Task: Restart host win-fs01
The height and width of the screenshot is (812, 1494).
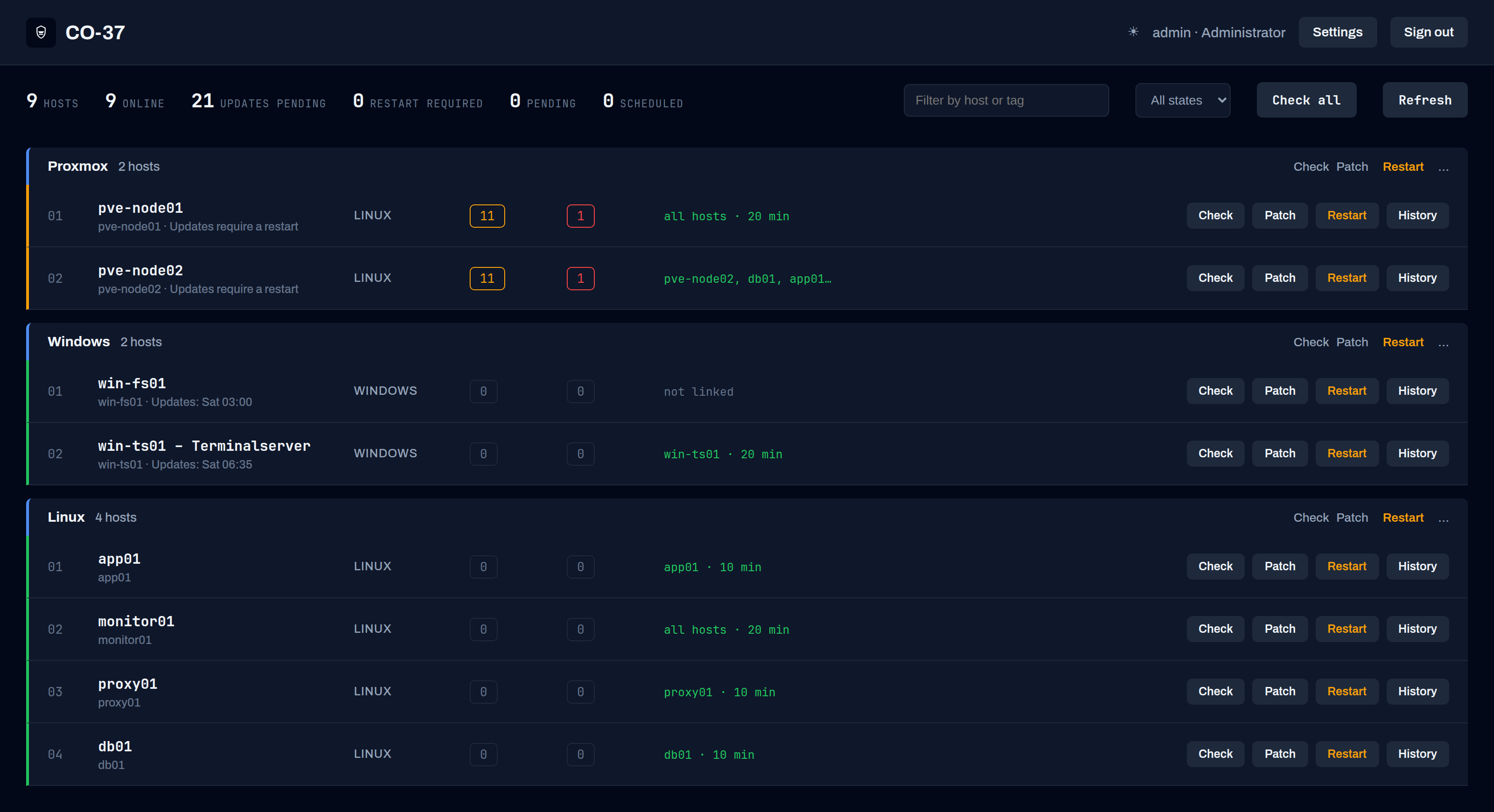Action: 1346,391
